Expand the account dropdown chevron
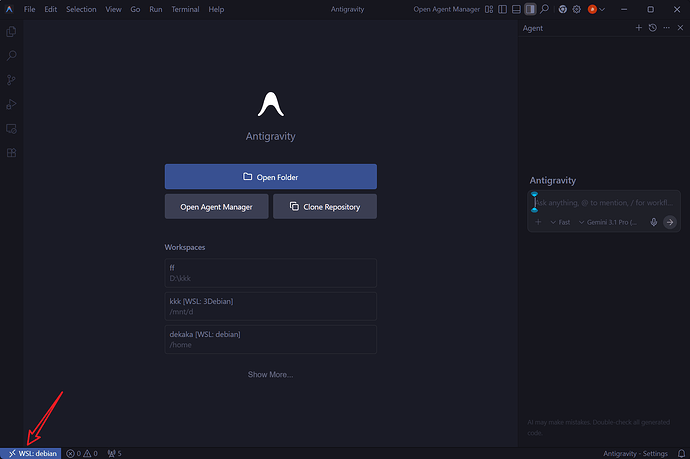The image size is (690, 459). coord(602,9)
